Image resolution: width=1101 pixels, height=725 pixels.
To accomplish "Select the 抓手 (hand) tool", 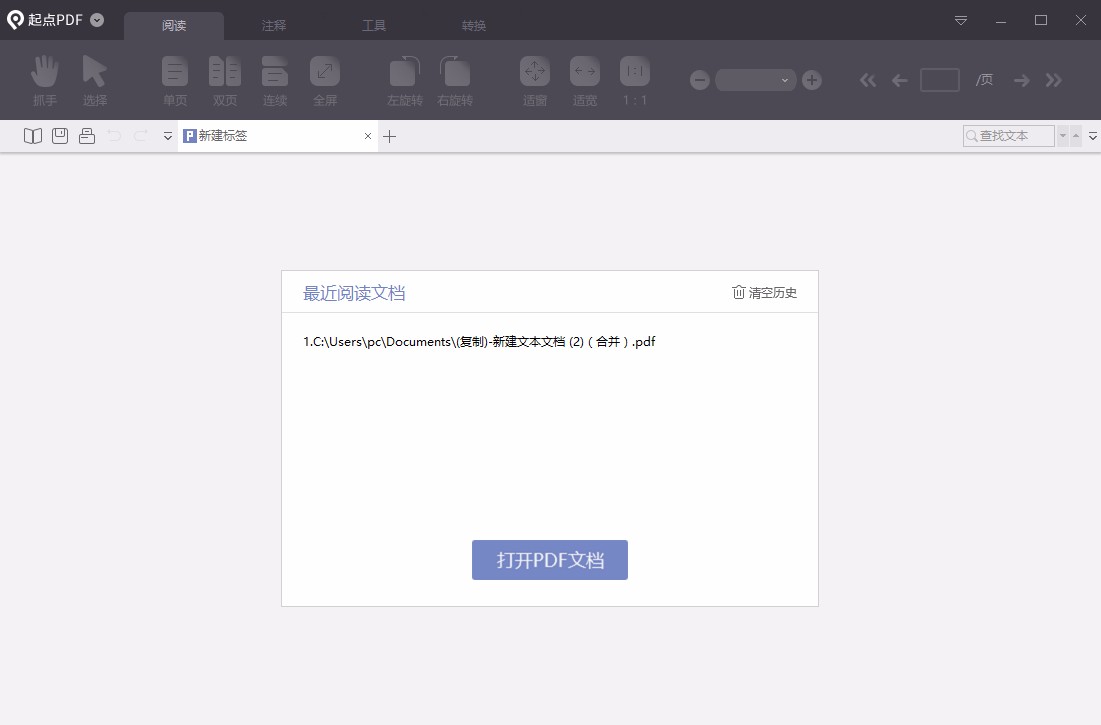I will [x=44, y=80].
